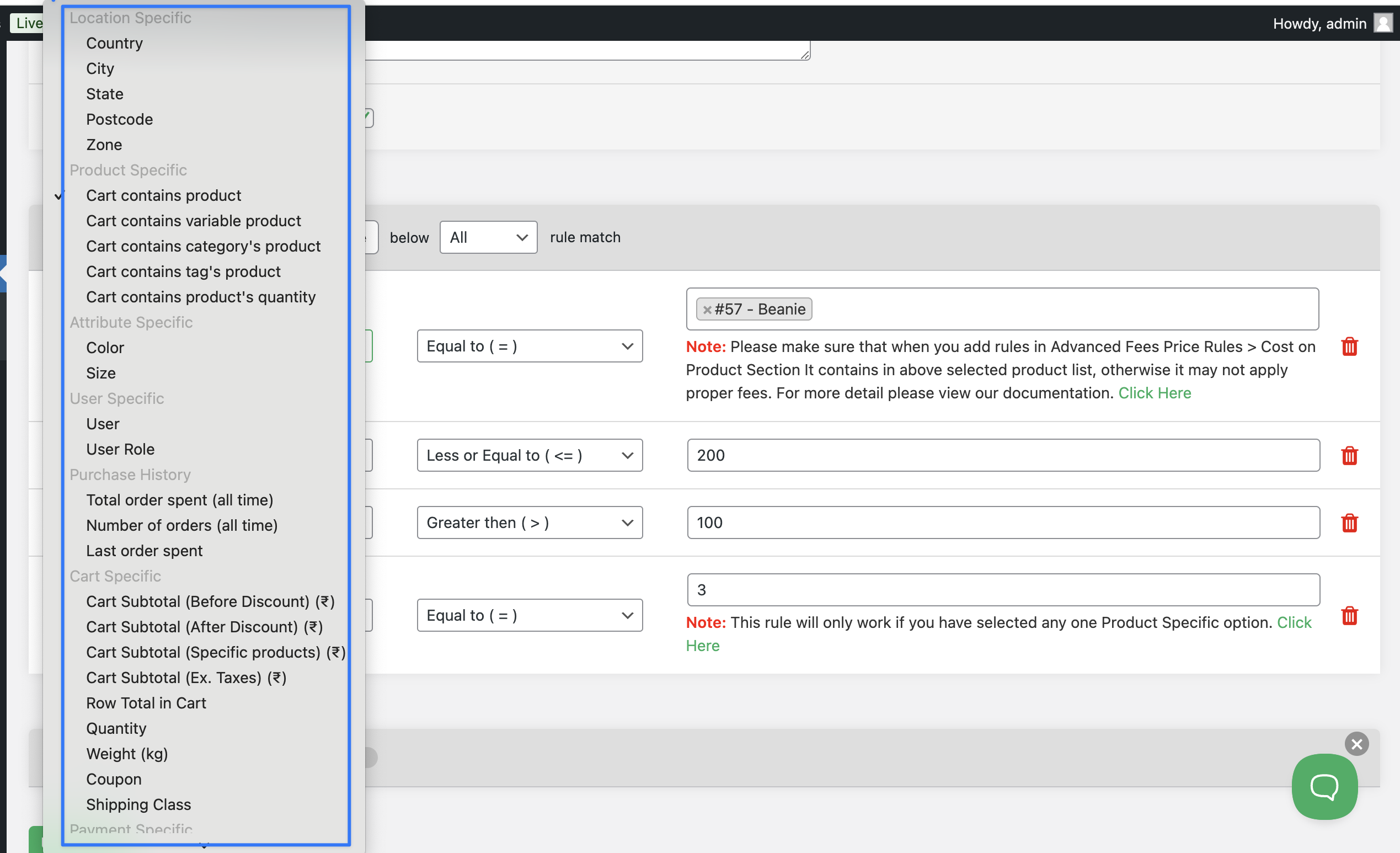Click the value field containing 100

coord(1003,523)
